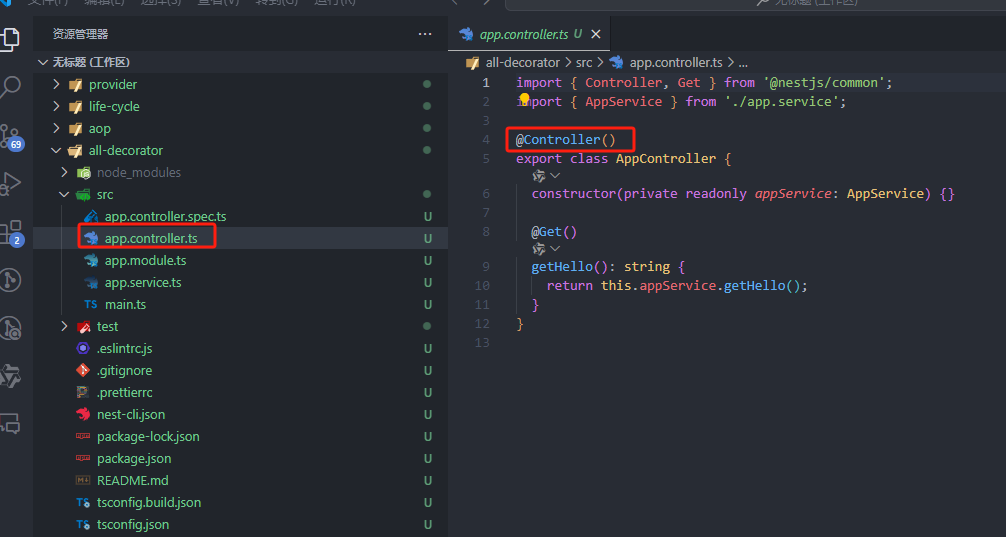
Task: Click the markdown icon beside README.md
Action: pos(83,481)
